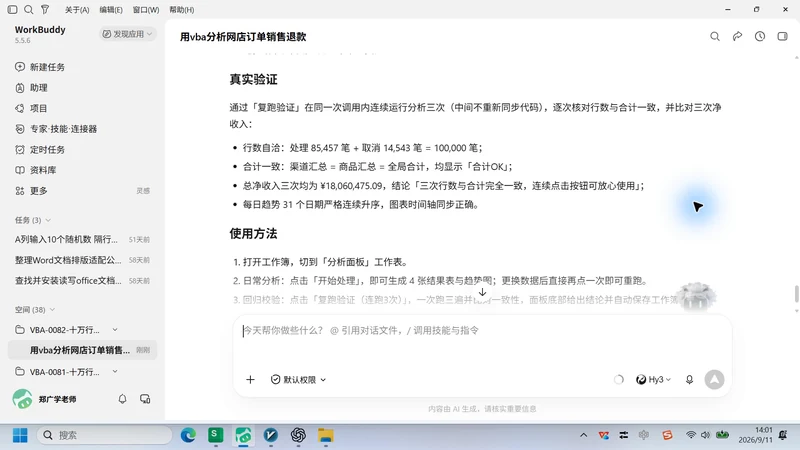Open the message icon beside the bell
800x450 pixels.
(145, 399)
